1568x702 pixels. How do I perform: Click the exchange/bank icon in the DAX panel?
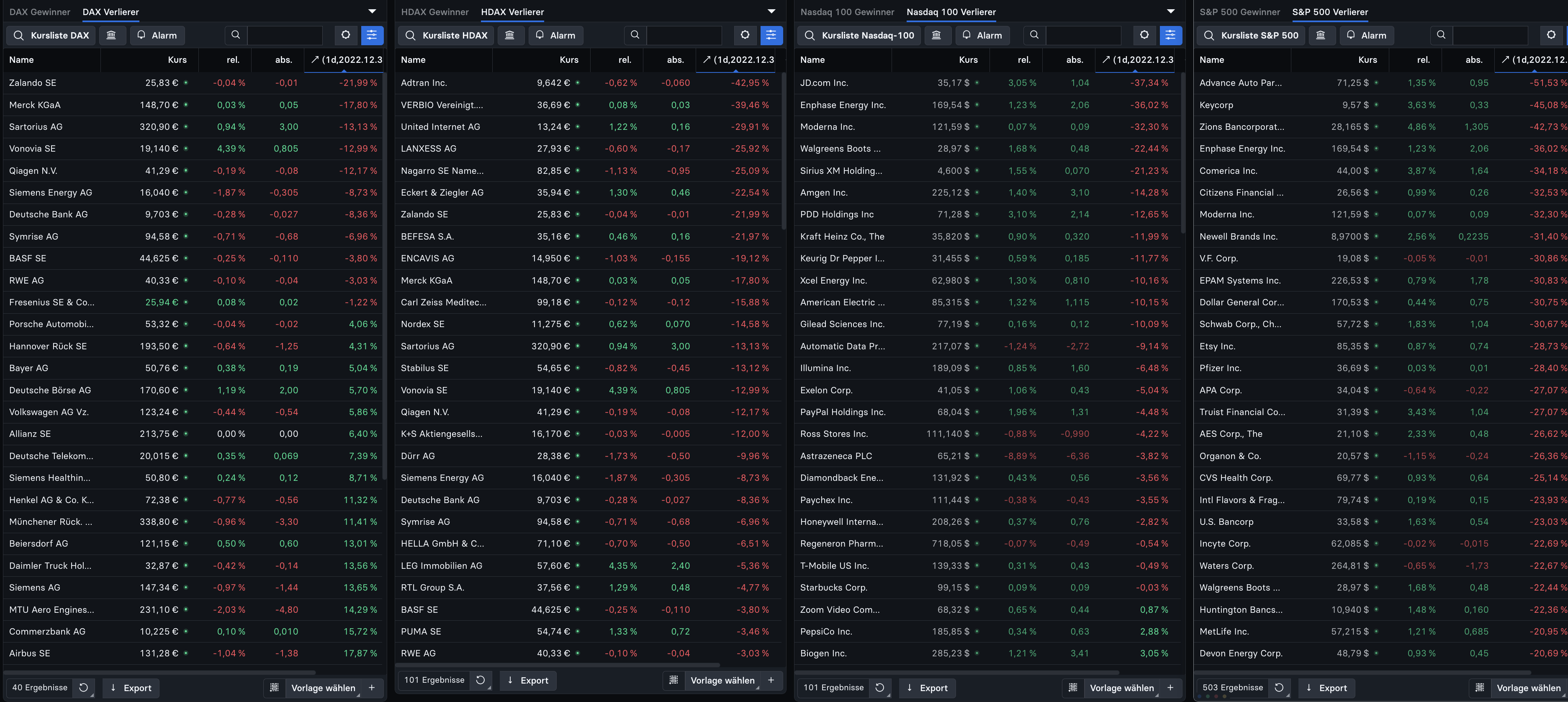pos(111,35)
